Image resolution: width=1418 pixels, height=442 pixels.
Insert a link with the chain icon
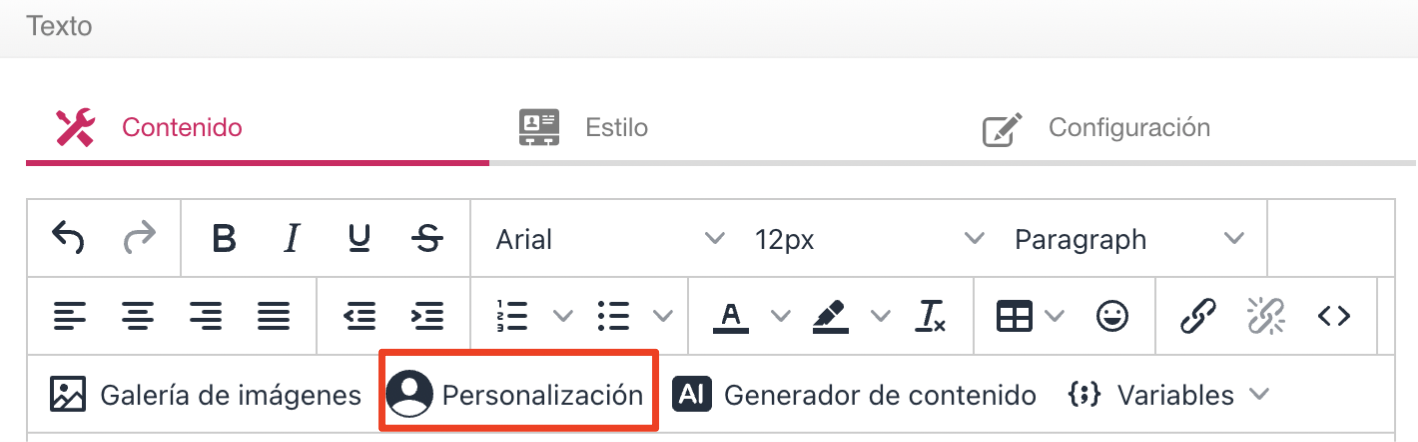point(1197,317)
